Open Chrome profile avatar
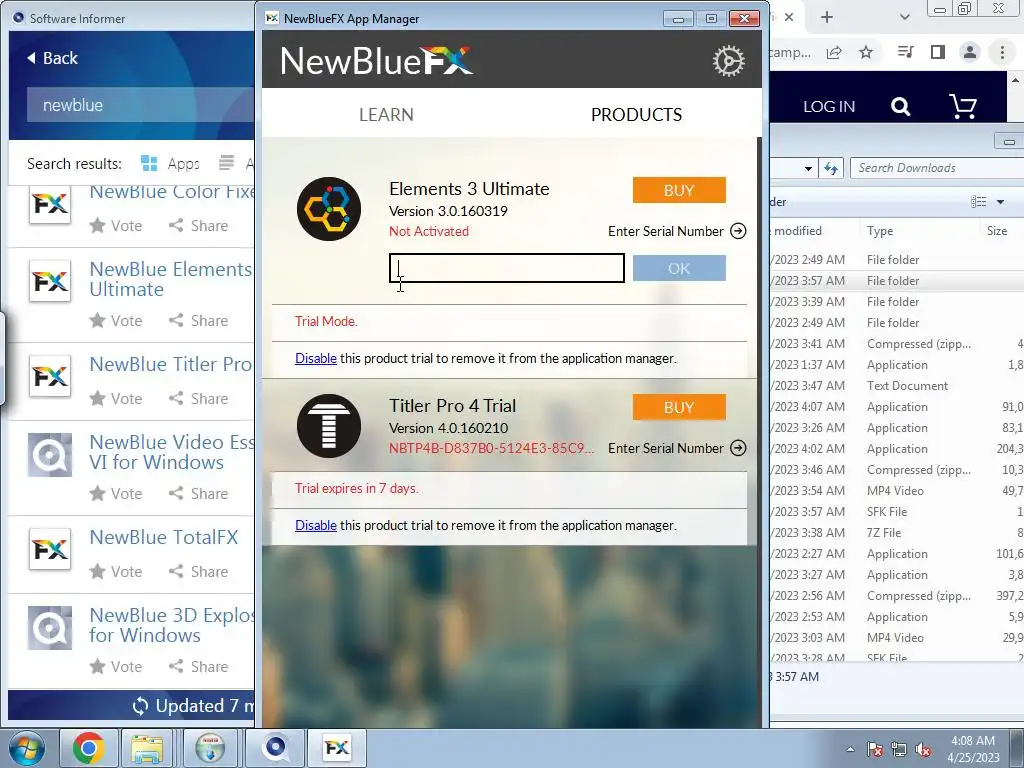 point(970,52)
